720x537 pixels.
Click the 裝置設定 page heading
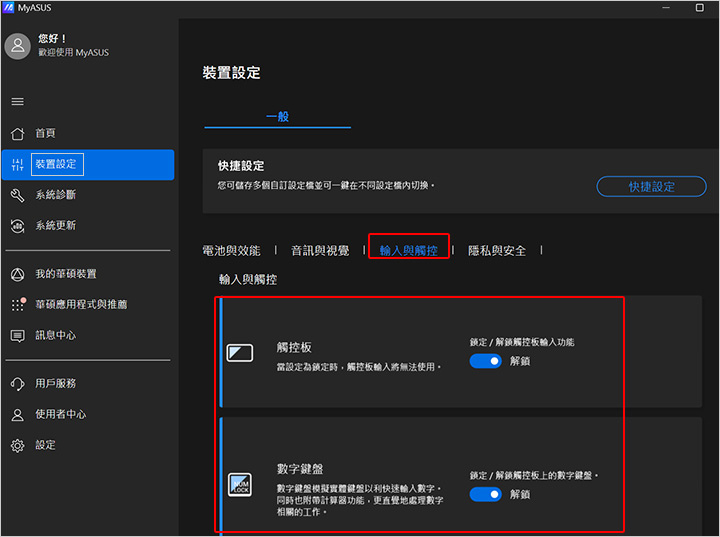[x=231, y=73]
